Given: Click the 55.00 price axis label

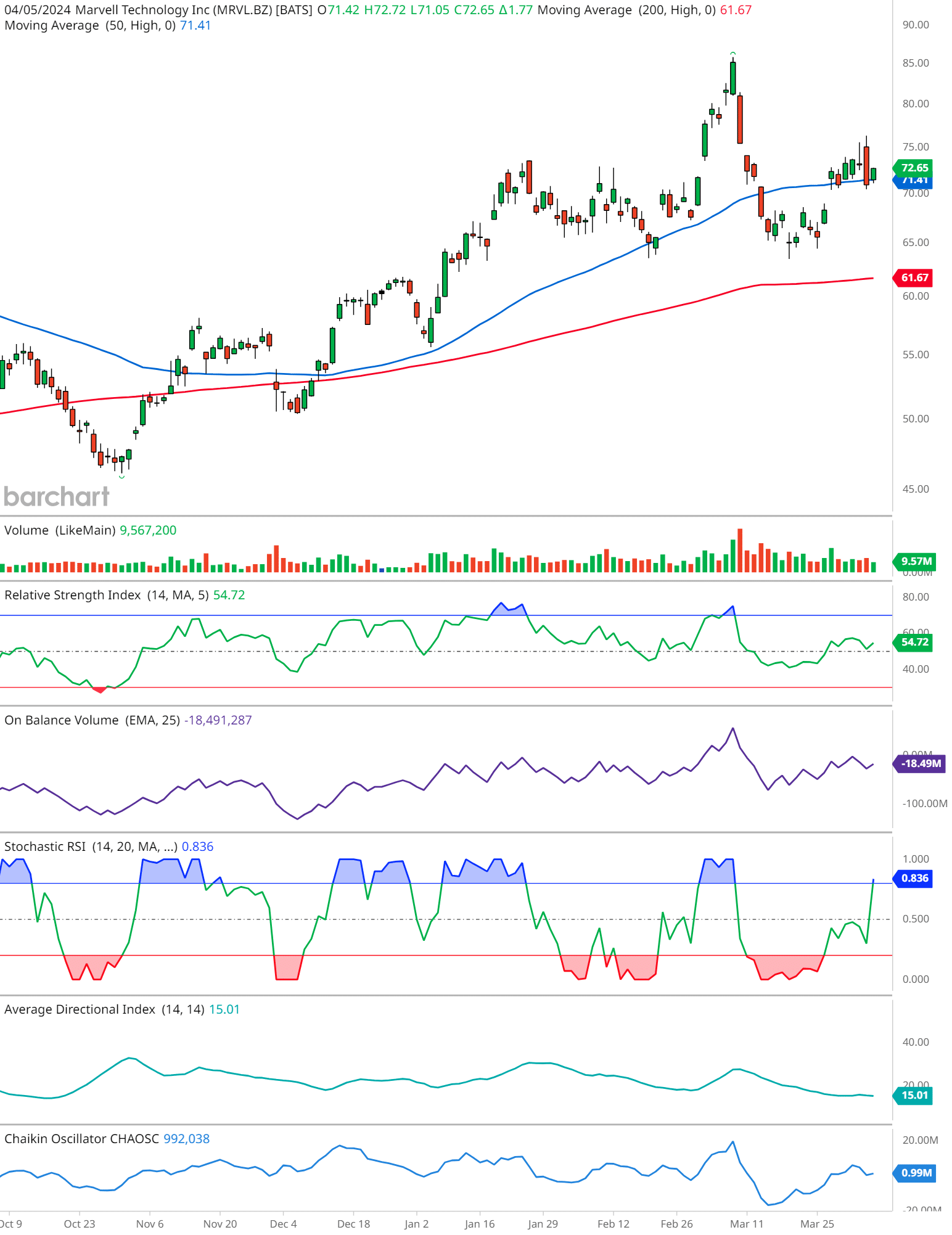Looking at the screenshot, I should tap(916, 355).
